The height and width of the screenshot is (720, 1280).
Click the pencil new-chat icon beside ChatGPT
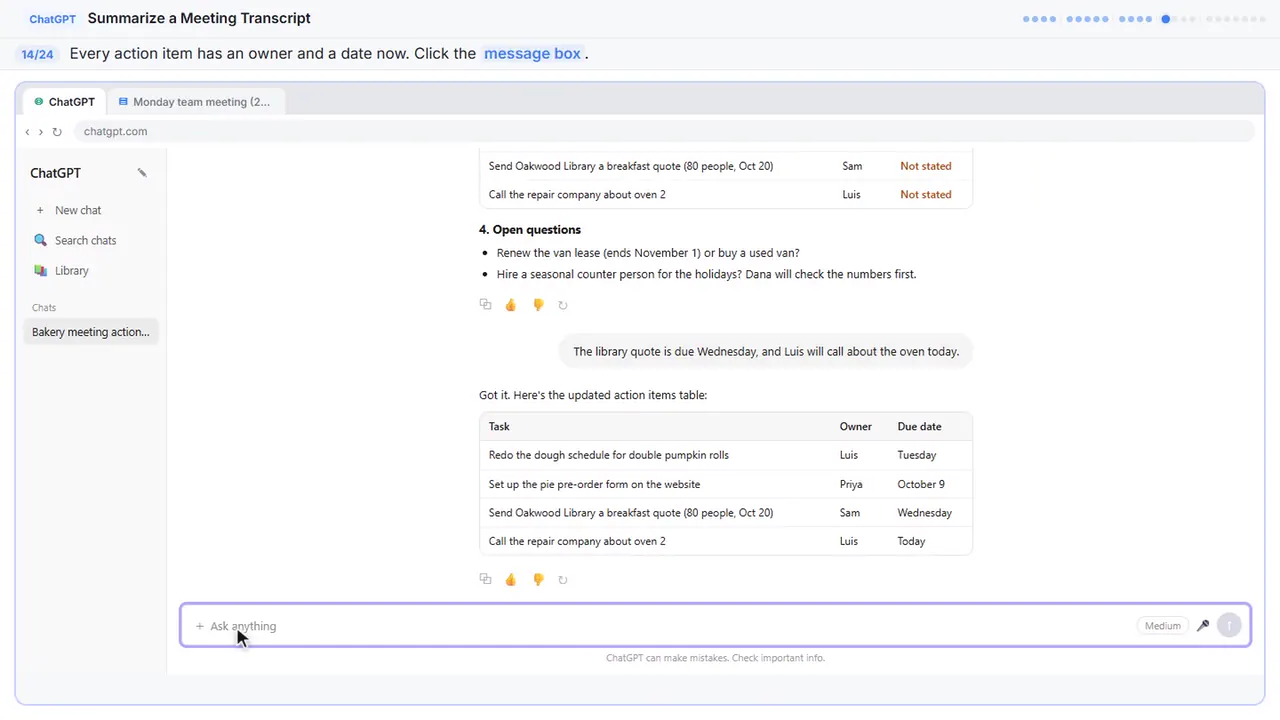click(x=142, y=173)
